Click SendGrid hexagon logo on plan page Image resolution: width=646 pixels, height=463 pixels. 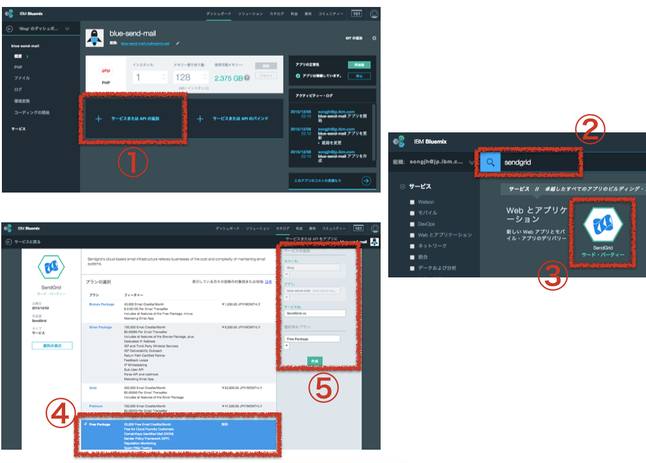[51, 267]
